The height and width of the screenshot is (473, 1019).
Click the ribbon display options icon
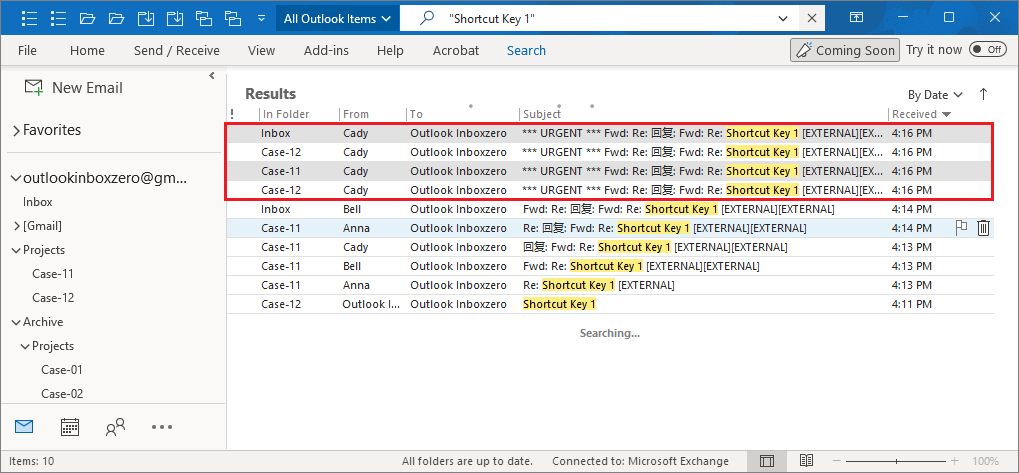pyautogui.click(x=856, y=18)
